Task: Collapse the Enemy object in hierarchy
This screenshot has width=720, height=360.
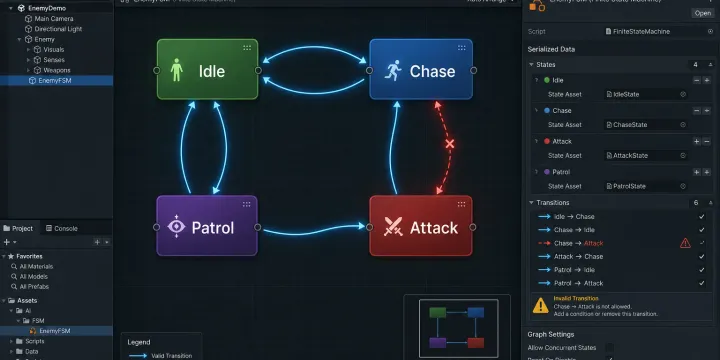Action: pos(19,39)
